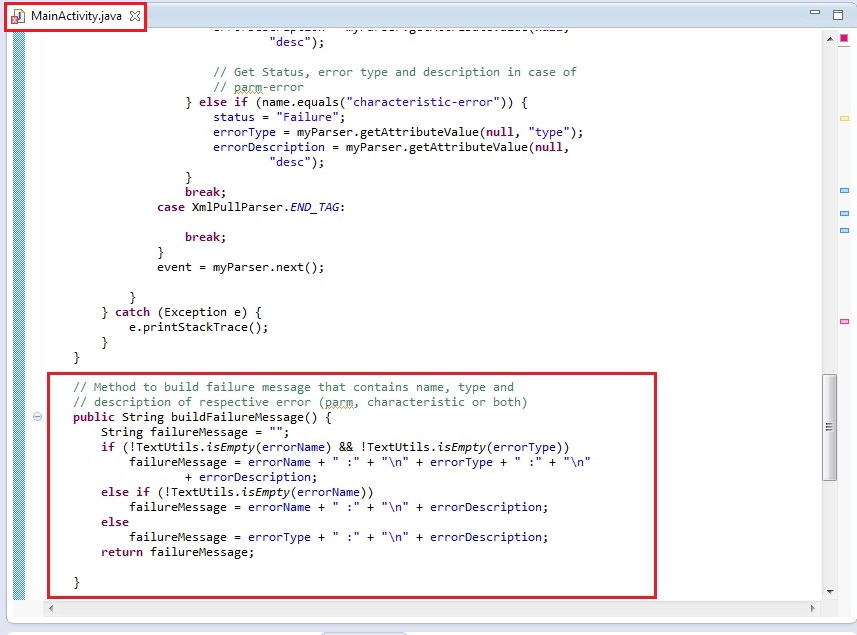857x635 pixels.
Task: Maximize the editor area
Action: tap(838, 14)
